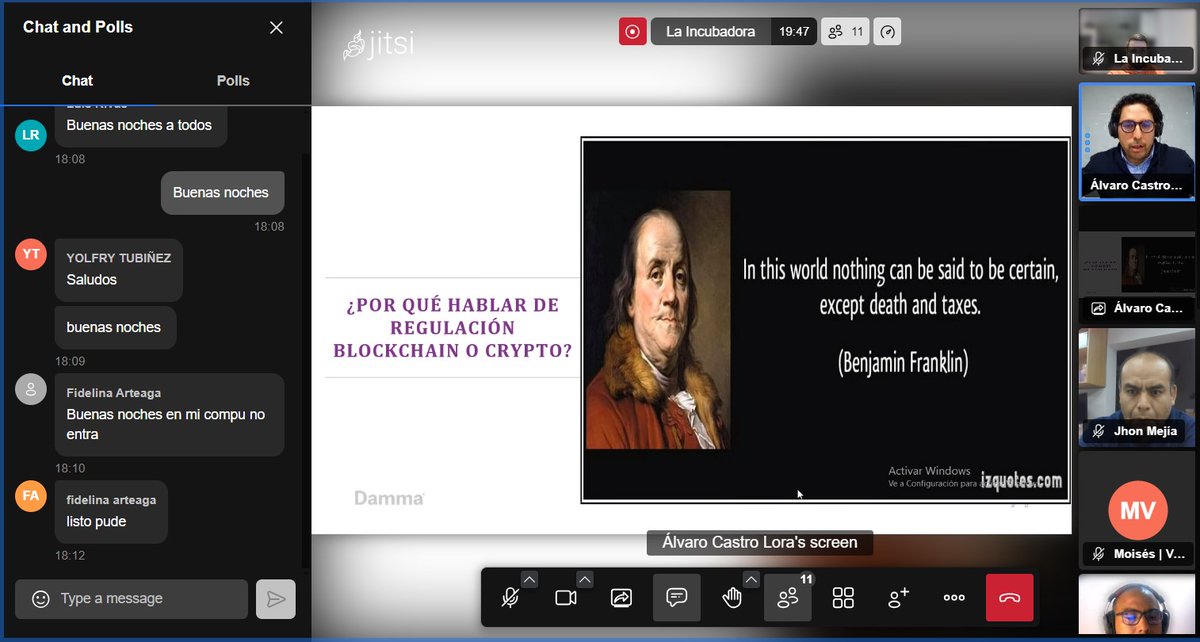This screenshot has height=642, width=1200.
Task: Select Álvaro Castro camera thumbnail
Action: [x=1137, y=141]
